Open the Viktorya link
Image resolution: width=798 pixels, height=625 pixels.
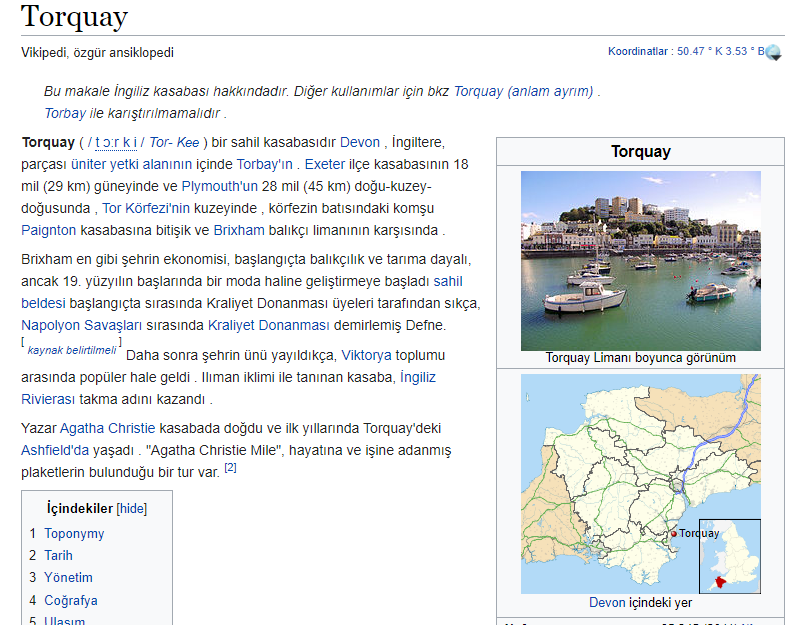click(366, 355)
